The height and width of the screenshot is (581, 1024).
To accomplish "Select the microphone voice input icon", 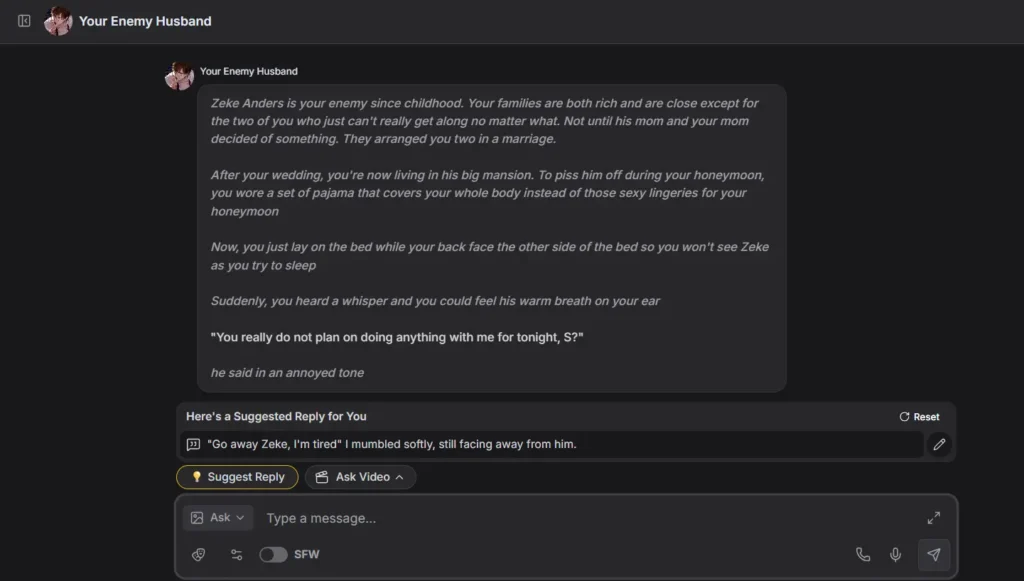I will (895, 554).
